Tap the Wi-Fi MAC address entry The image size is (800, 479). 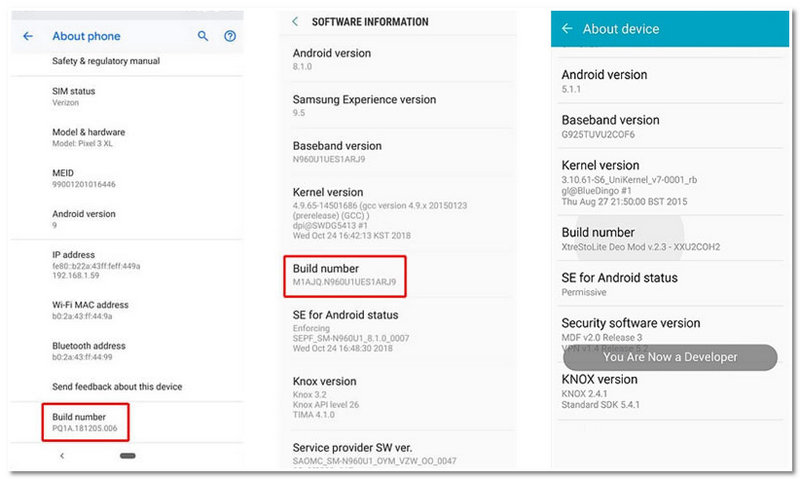coord(90,310)
